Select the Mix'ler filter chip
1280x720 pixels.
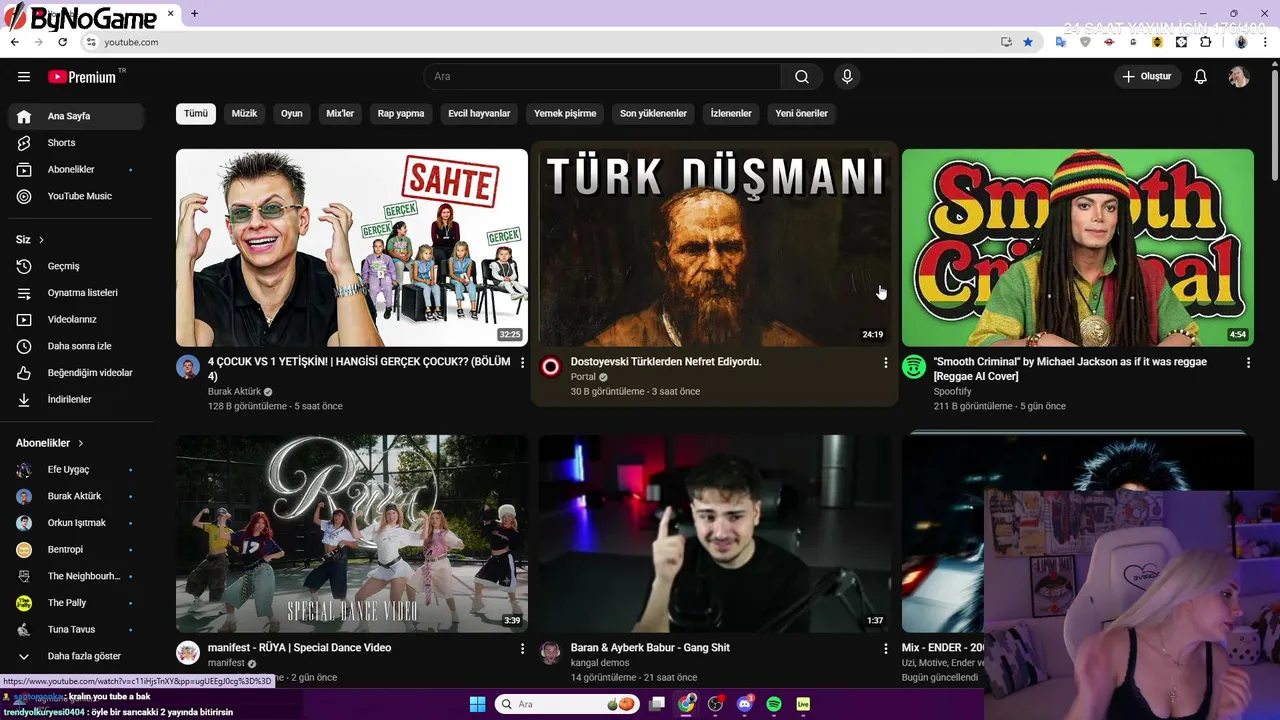point(340,113)
